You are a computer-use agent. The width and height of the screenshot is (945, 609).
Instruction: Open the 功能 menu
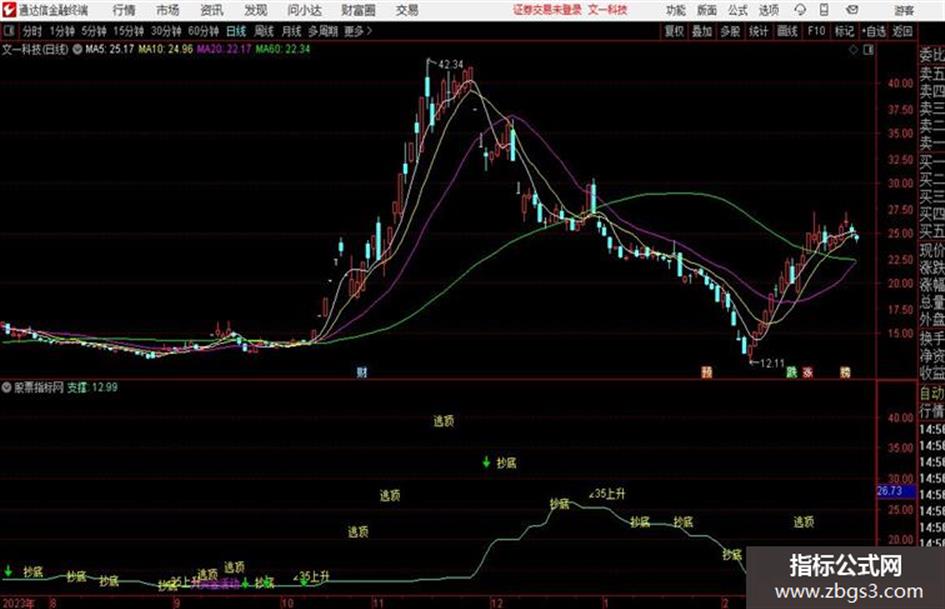(676, 10)
